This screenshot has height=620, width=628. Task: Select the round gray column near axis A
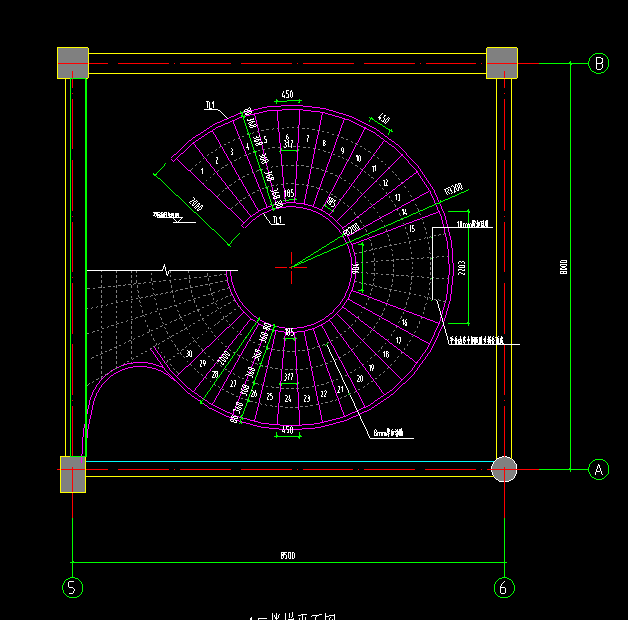505,469
